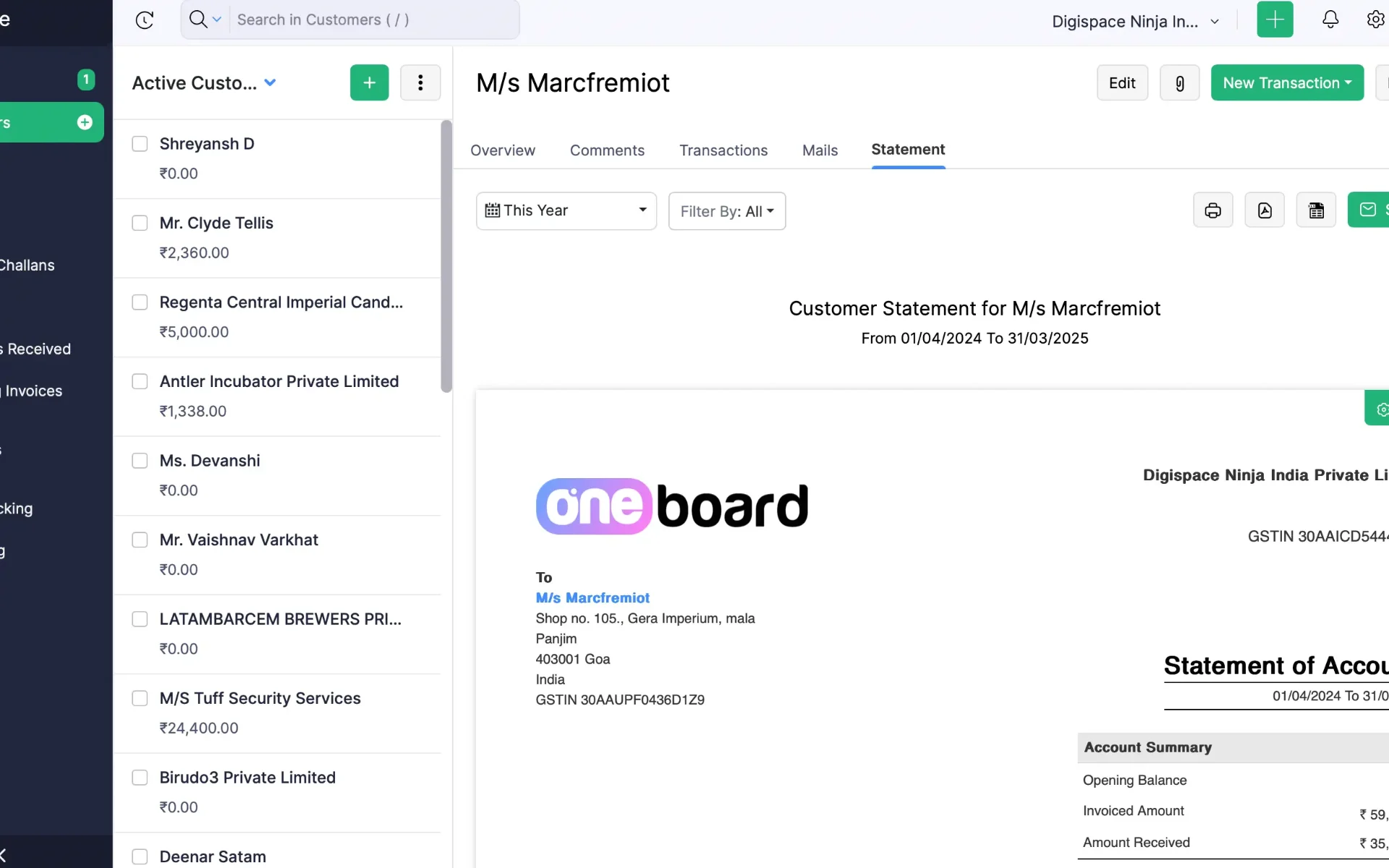Screen dimensions: 1389x868
Task: Click the ₹24,400.00 balance amount
Action: point(199,728)
